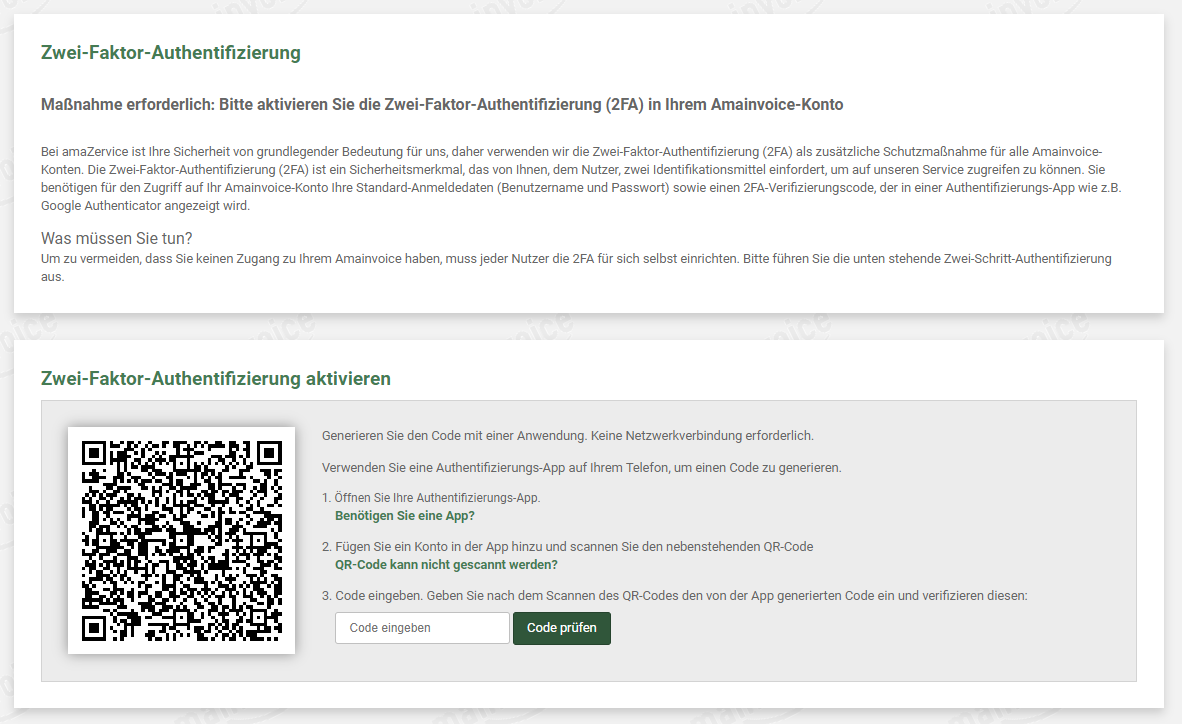Click the paragraph starting 'Bei amaZervice'
This screenshot has height=724, width=1182.
[581, 179]
